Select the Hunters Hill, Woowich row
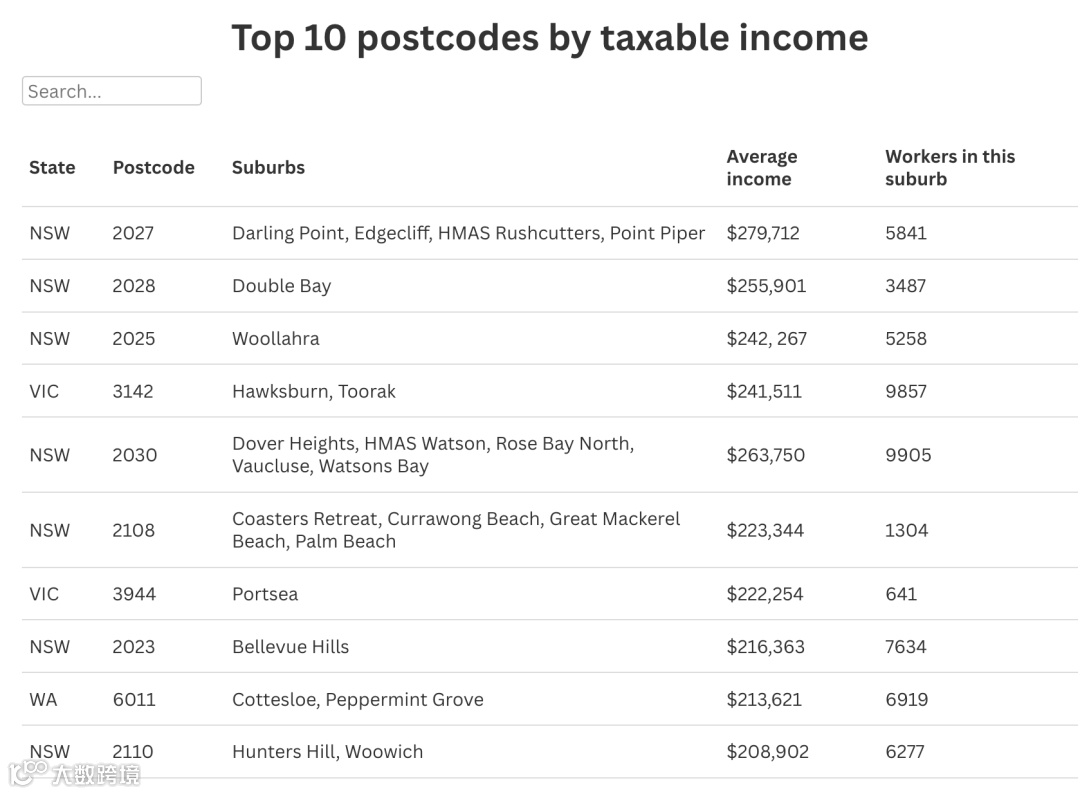Screen dimensions: 1080x794 [550, 752]
